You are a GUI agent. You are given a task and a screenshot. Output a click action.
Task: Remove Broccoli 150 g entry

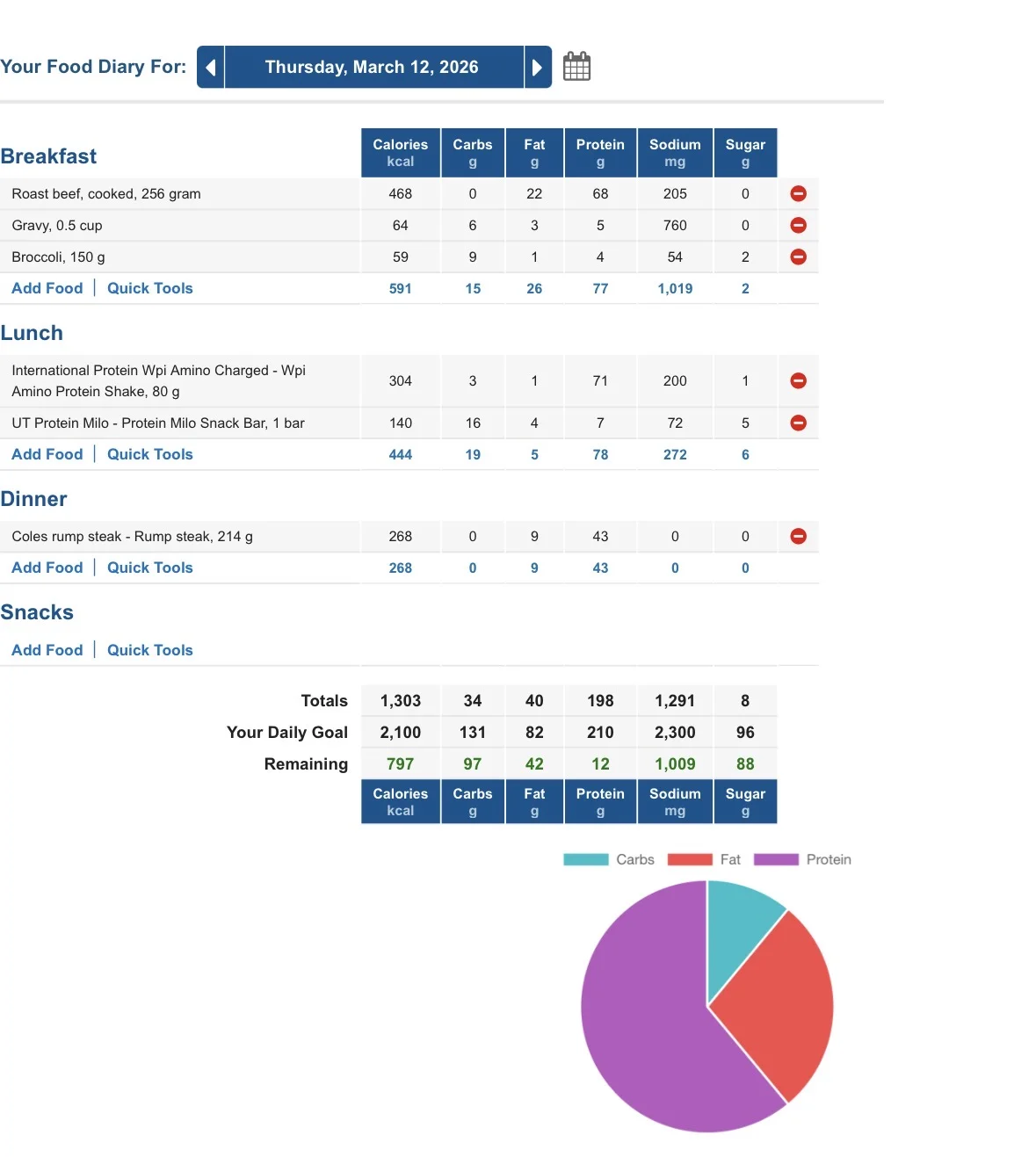798,257
